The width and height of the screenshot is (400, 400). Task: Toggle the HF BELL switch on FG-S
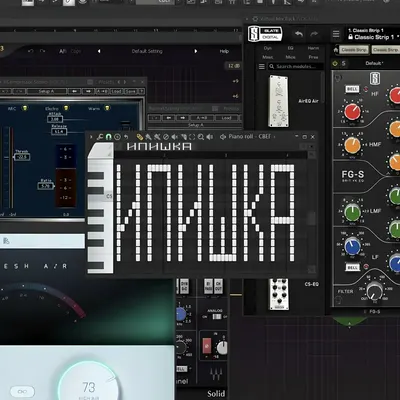(352, 89)
